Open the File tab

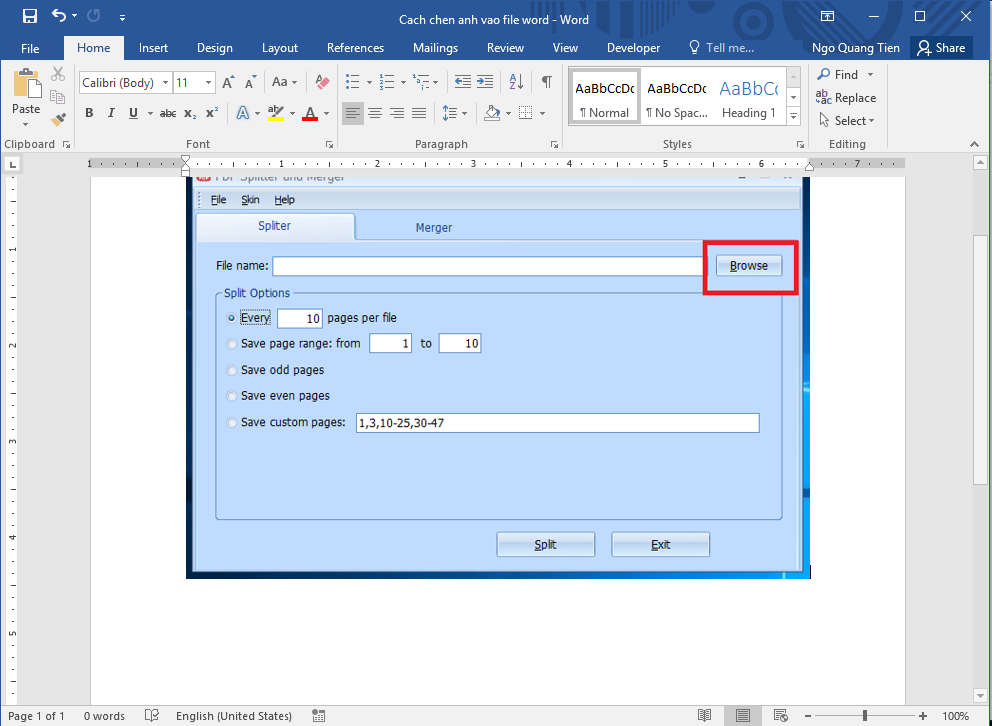(30, 48)
